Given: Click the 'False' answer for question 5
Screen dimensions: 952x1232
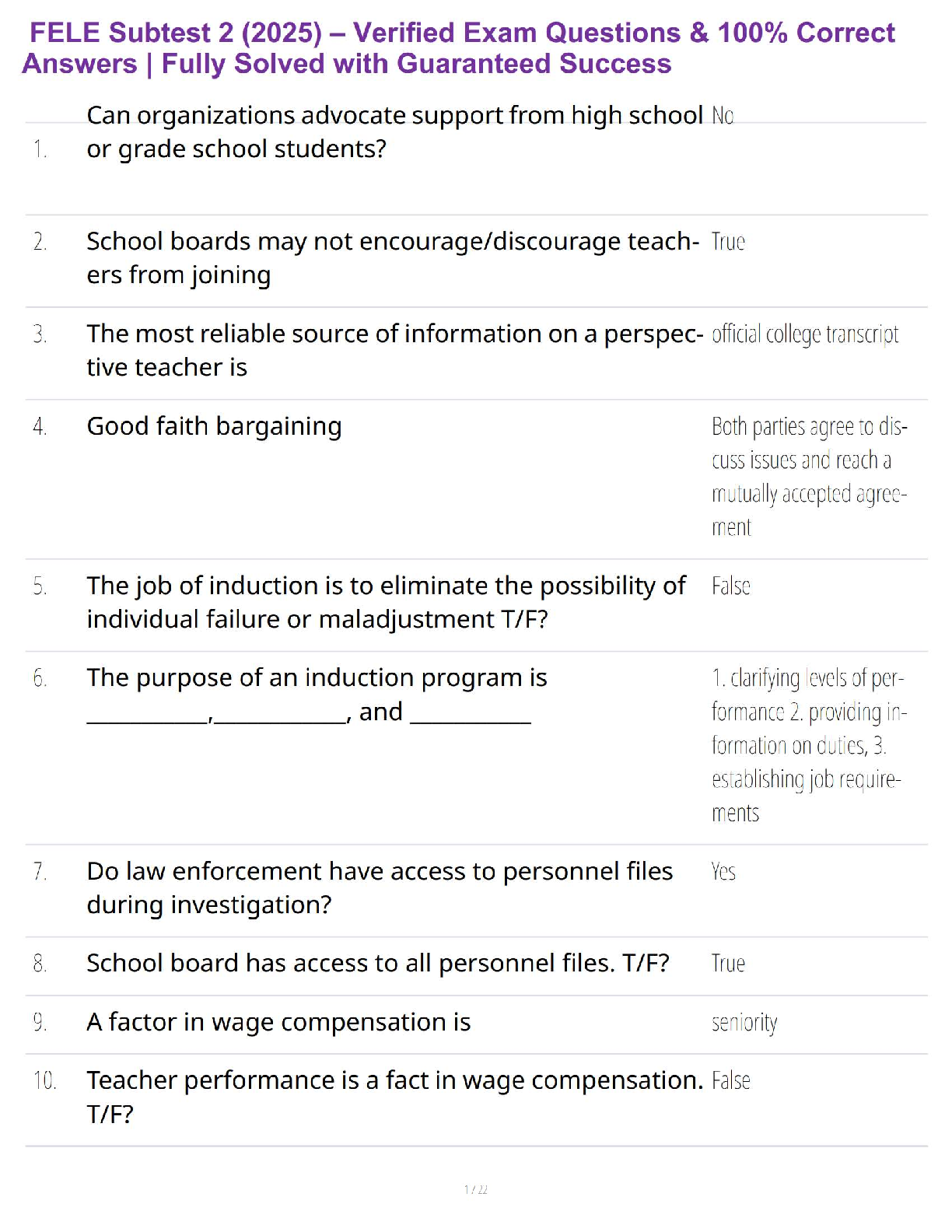Looking at the screenshot, I should pyautogui.click(x=730, y=586).
